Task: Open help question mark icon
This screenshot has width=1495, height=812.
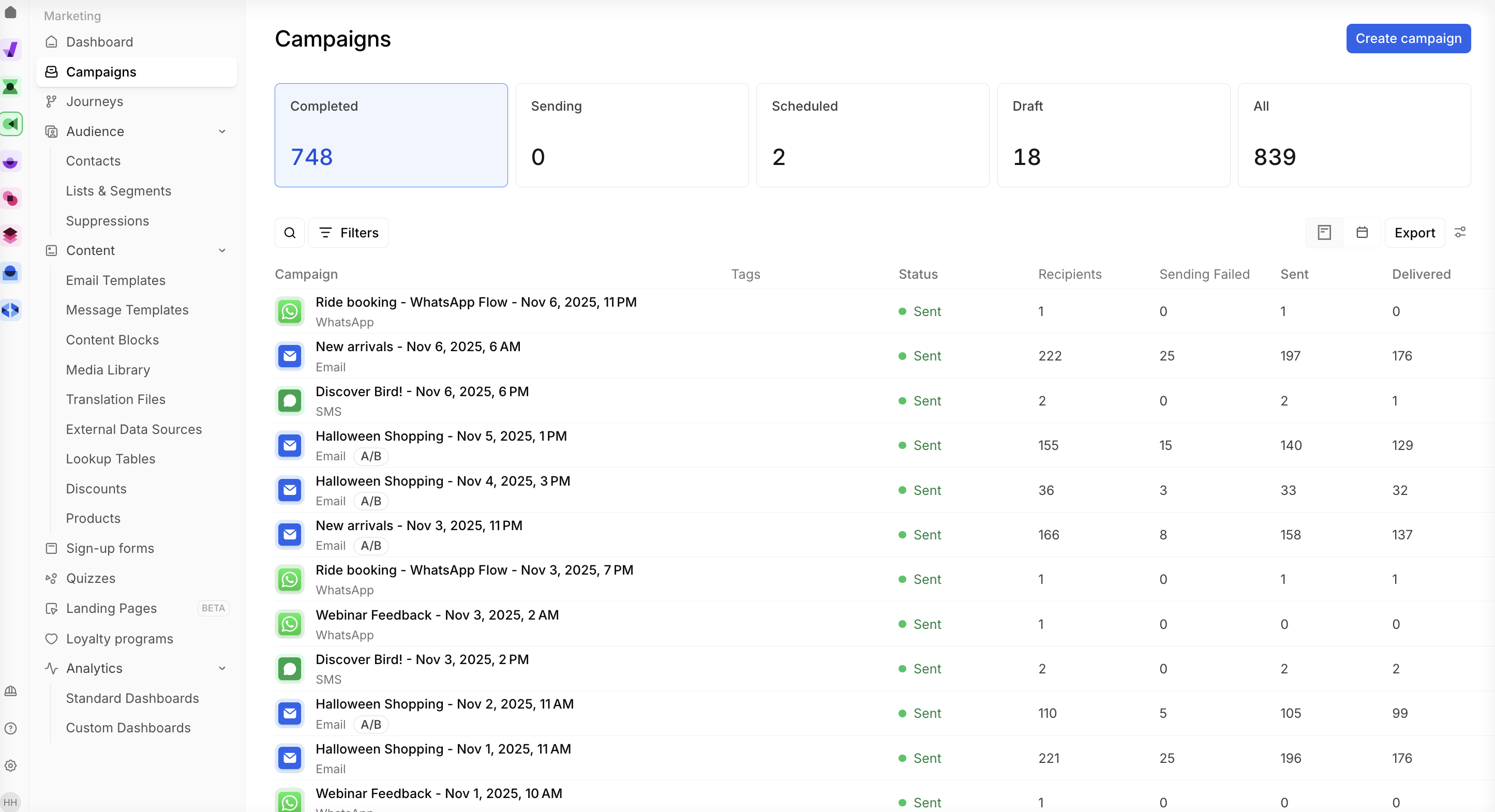Action: (x=10, y=728)
